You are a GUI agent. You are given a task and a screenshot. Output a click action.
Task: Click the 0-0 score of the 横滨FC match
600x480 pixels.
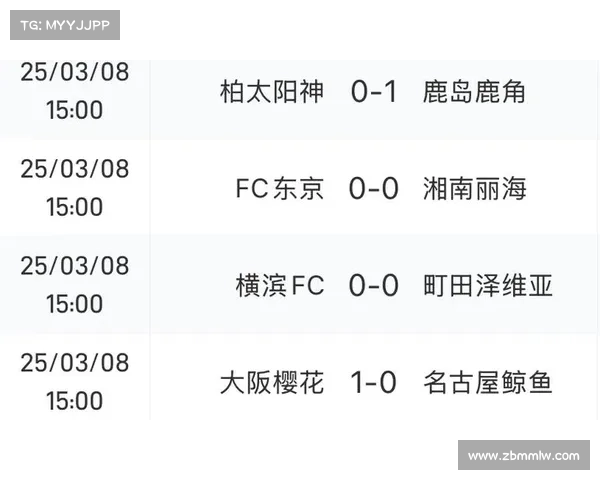374,286
